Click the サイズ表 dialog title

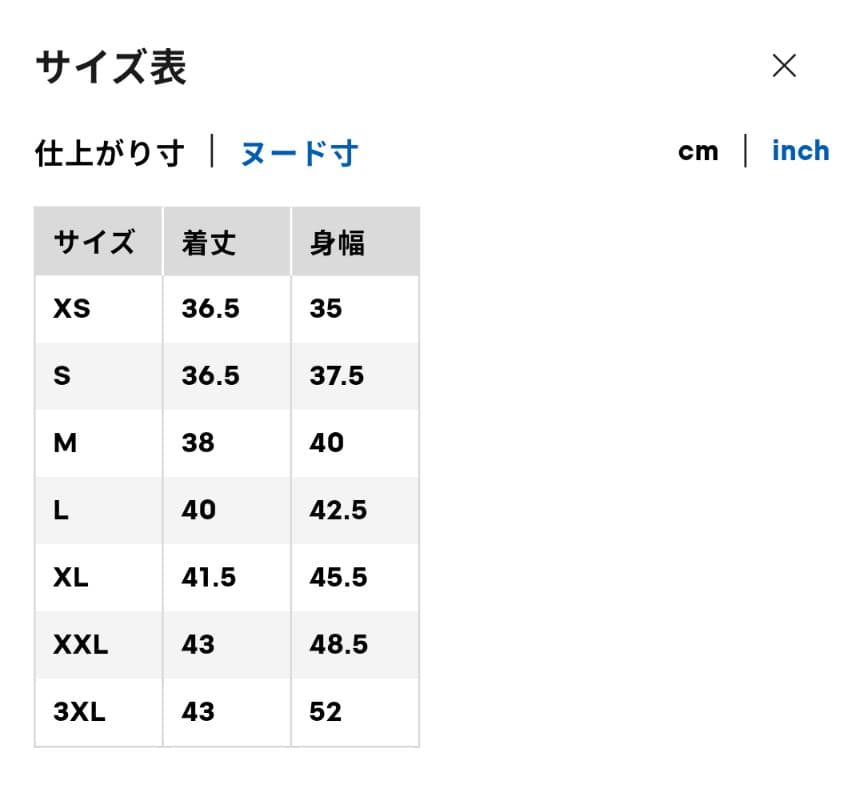coord(111,67)
